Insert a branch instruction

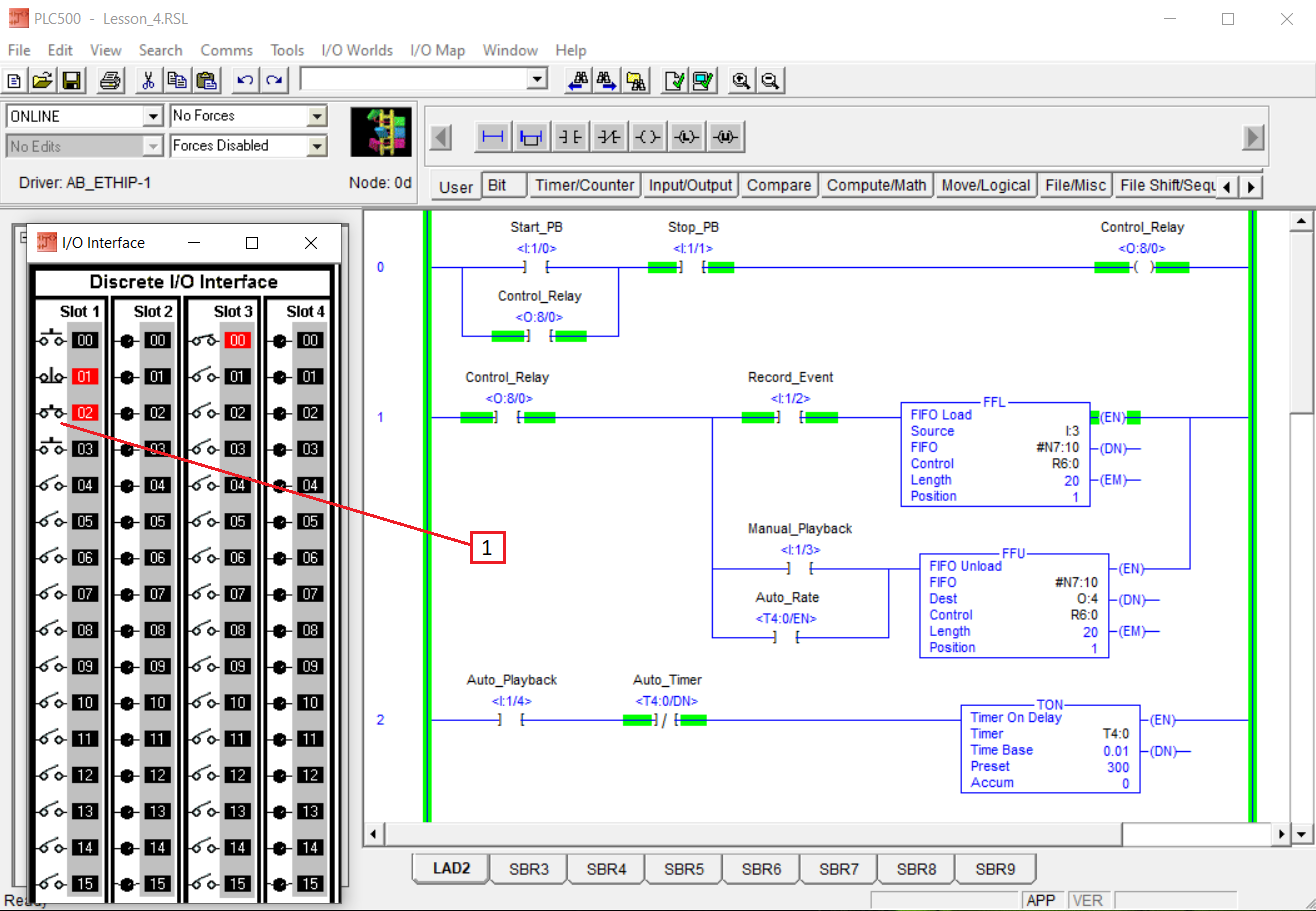[530, 137]
